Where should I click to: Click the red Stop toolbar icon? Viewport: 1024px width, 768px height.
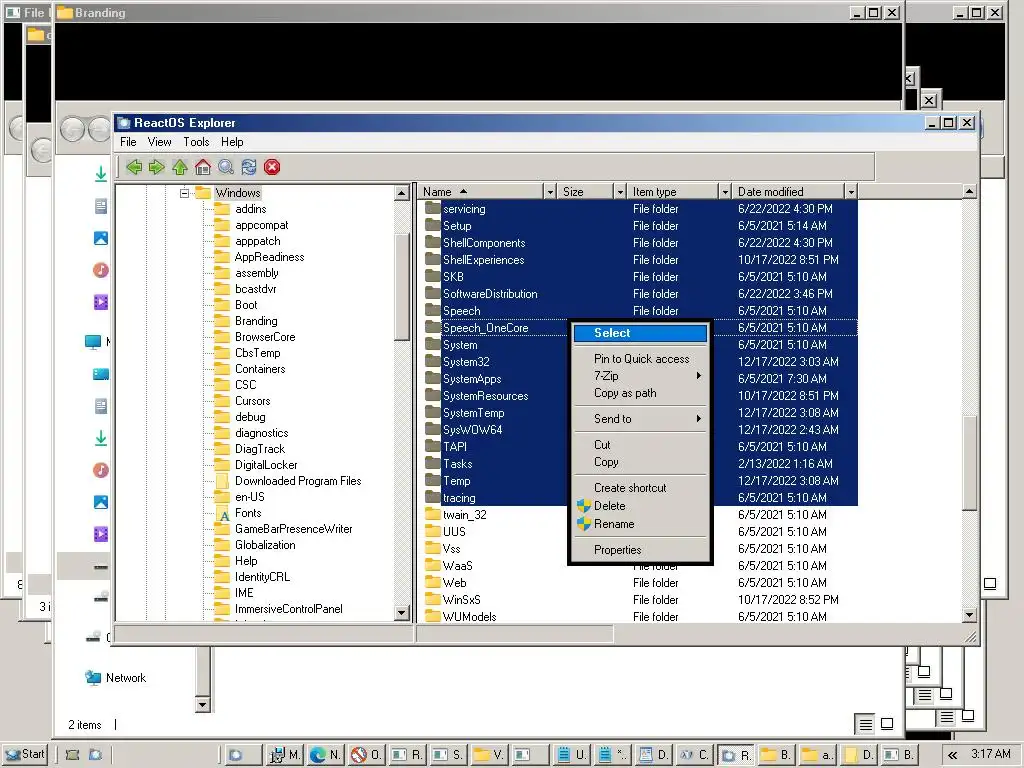(272, 167)
